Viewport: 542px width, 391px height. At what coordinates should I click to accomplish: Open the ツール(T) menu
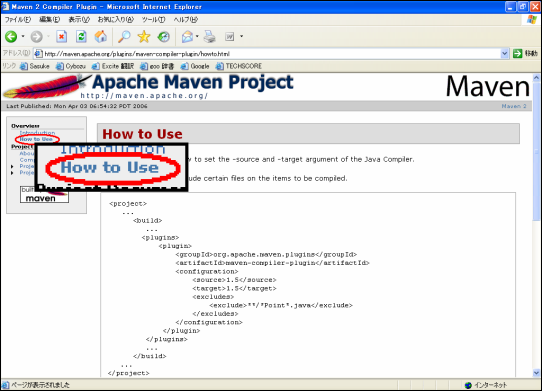pyautogui.click(x=153, y=19)
